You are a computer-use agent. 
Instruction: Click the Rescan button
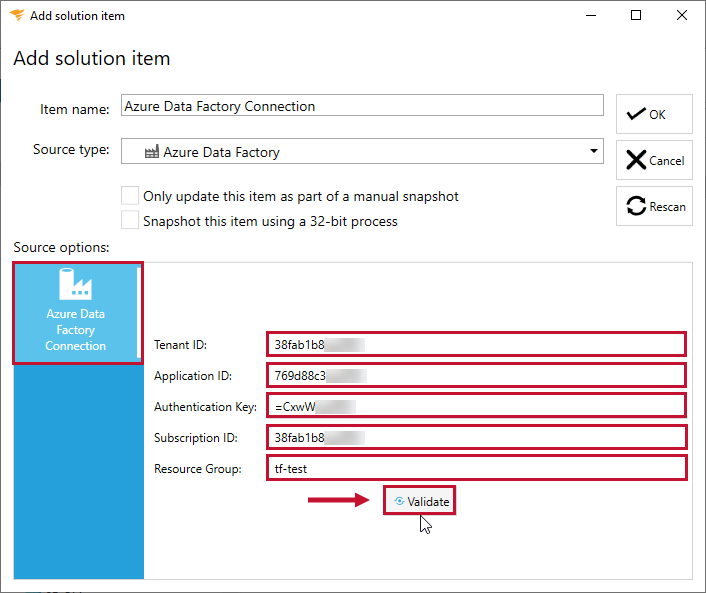click(654, 206)
